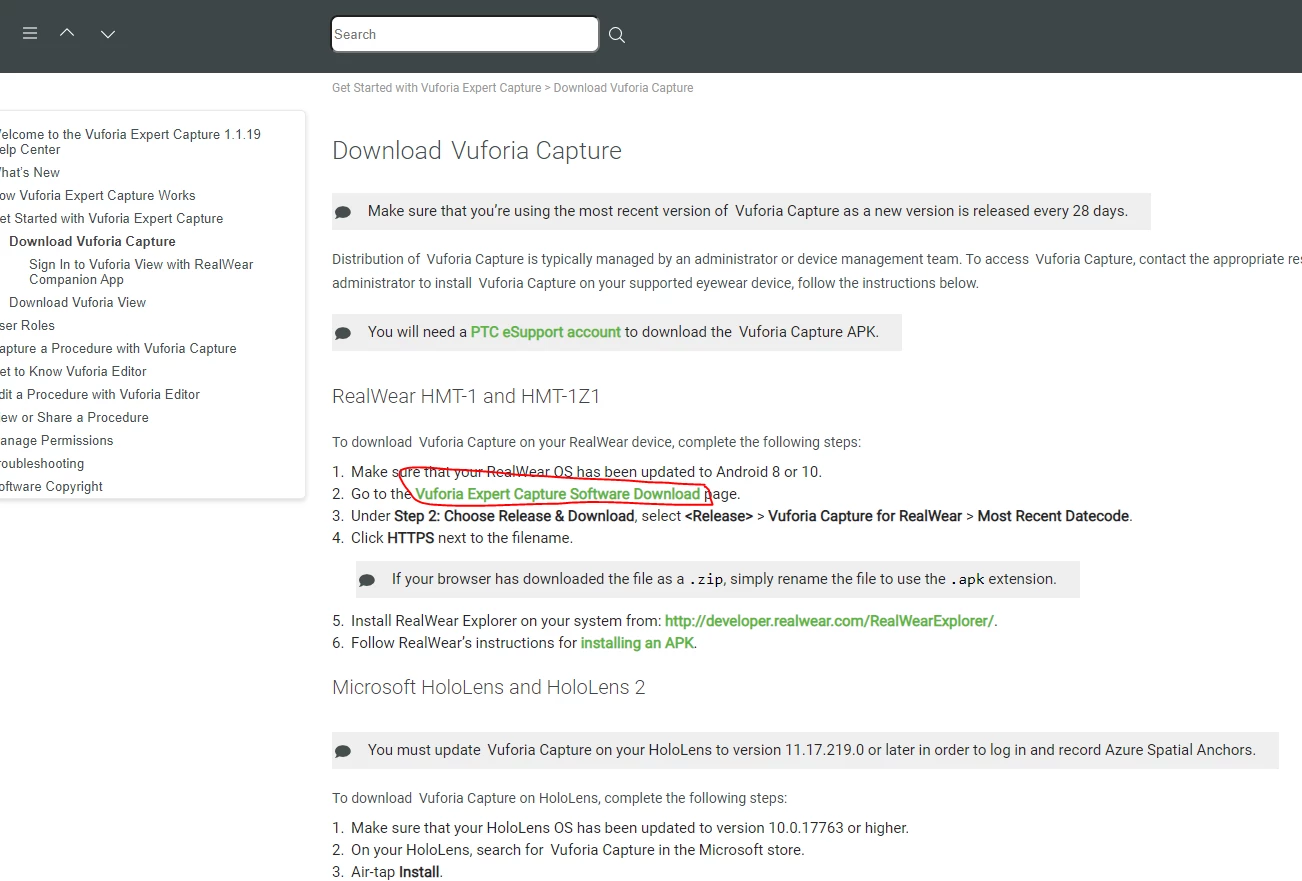Viewport: 1302px width, 881px height.
Task: Click the bold HTTPS text in step 4
Action: (x=412, y=538)
